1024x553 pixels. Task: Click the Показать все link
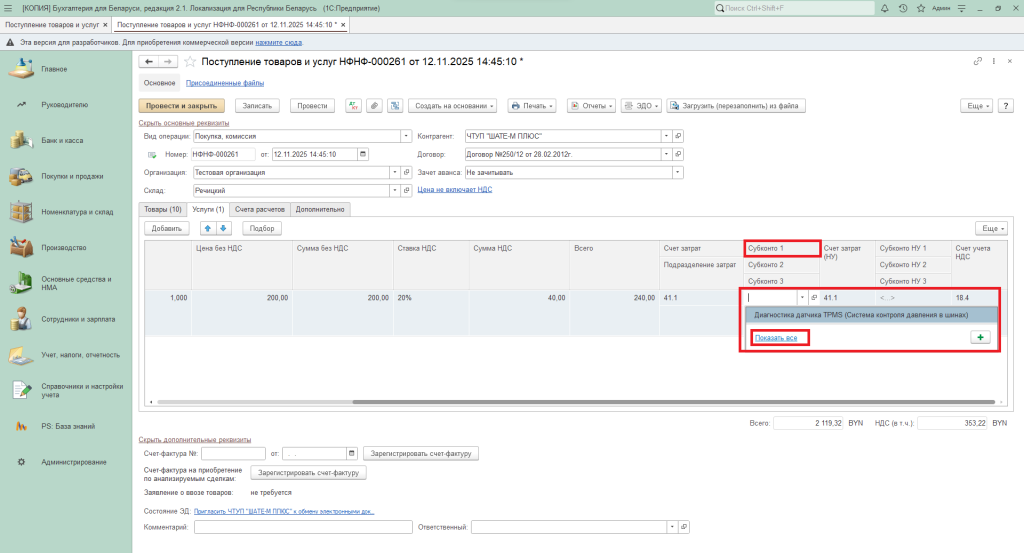point(776,338)
